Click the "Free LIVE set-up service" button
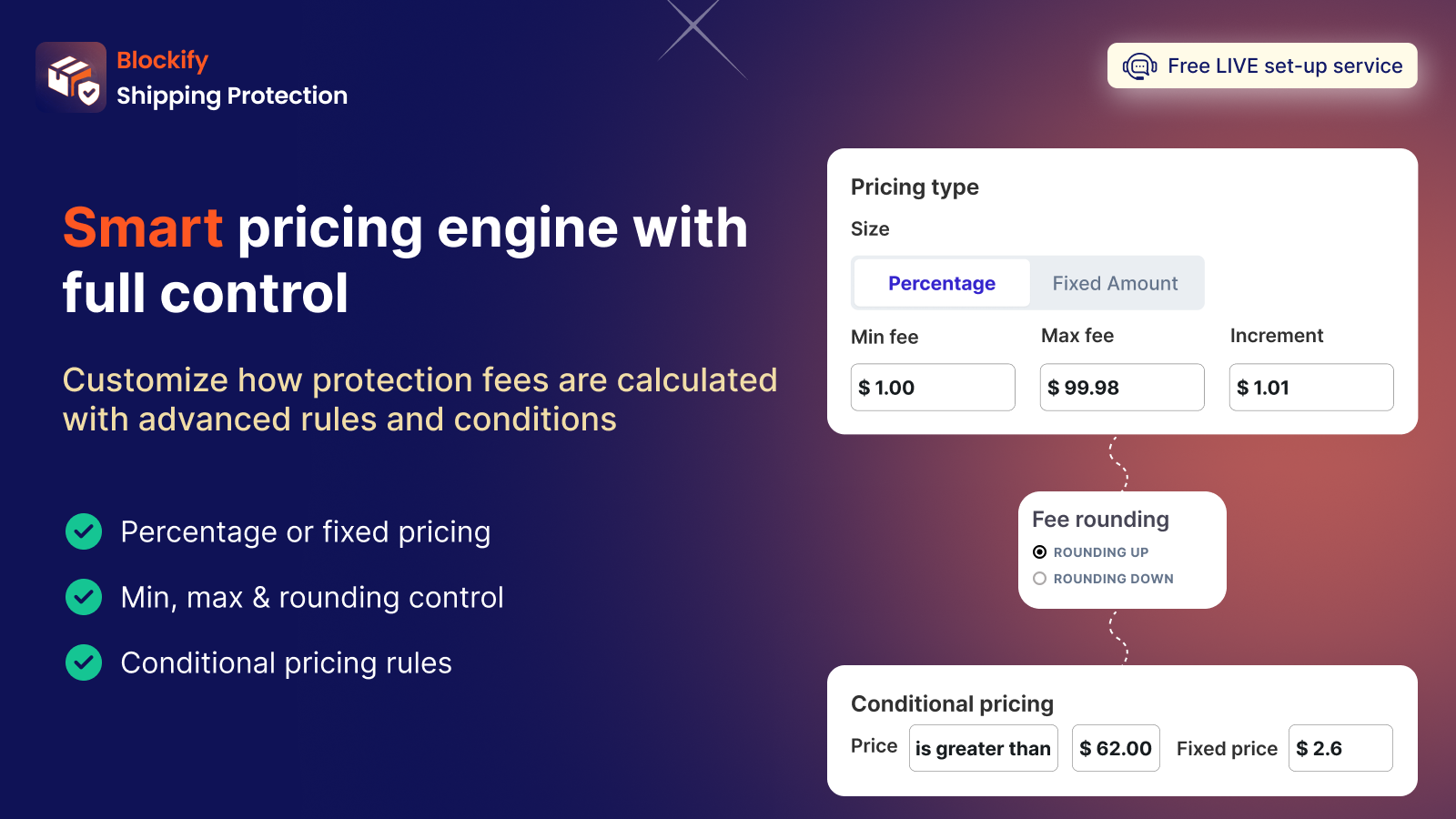Screen dimensions: 1456x819 pyautogui.click(x=1262, y=66)
